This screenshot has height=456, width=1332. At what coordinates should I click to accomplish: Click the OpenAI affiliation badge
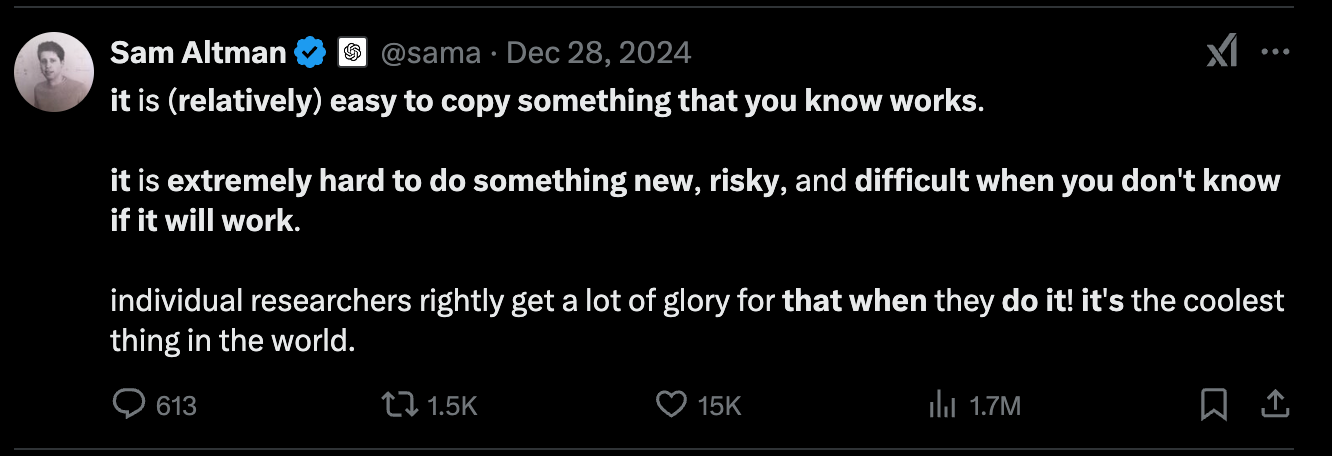[351, 53]
